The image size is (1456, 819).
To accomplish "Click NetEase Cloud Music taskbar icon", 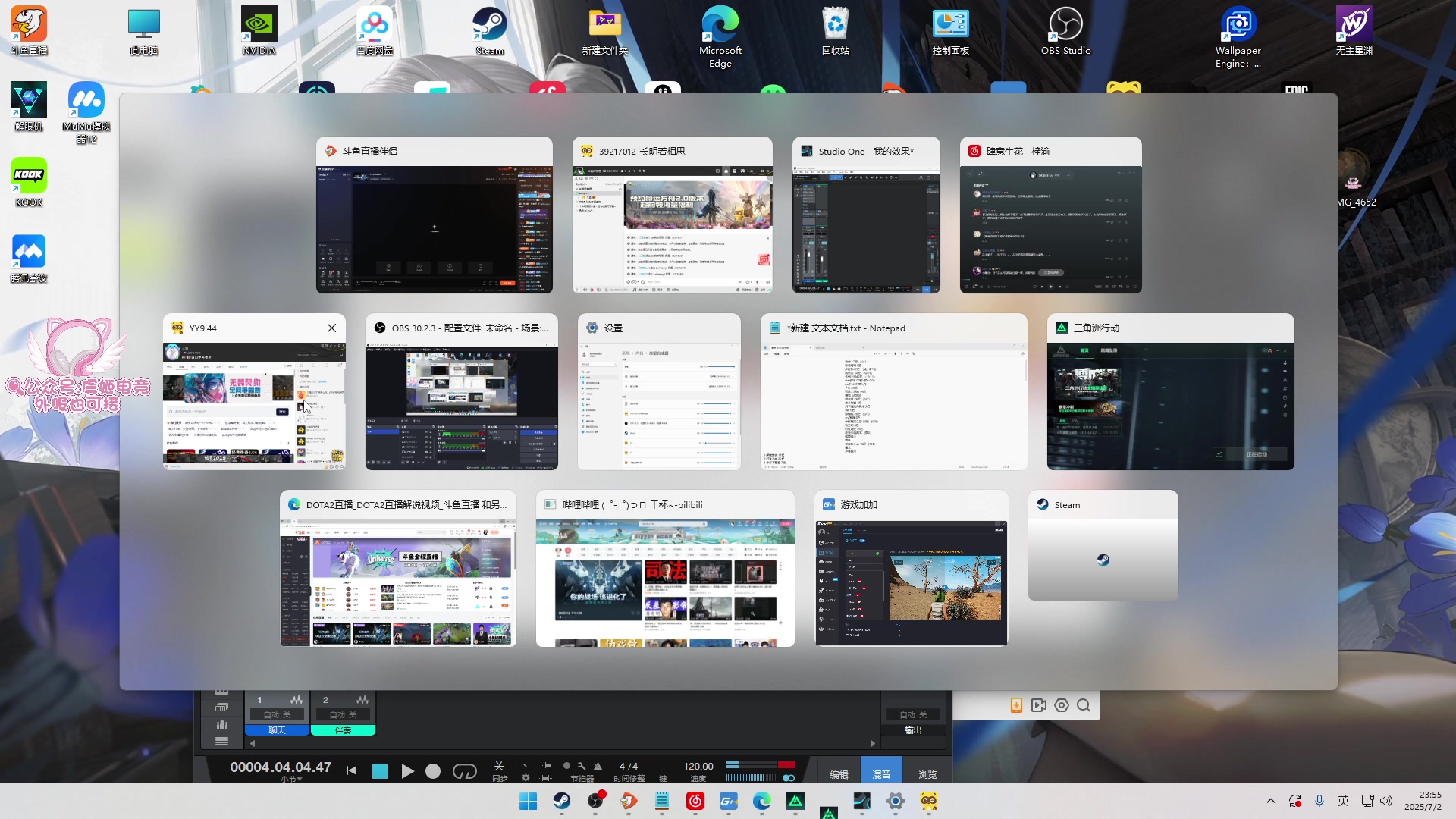I will tap(695, 801).
